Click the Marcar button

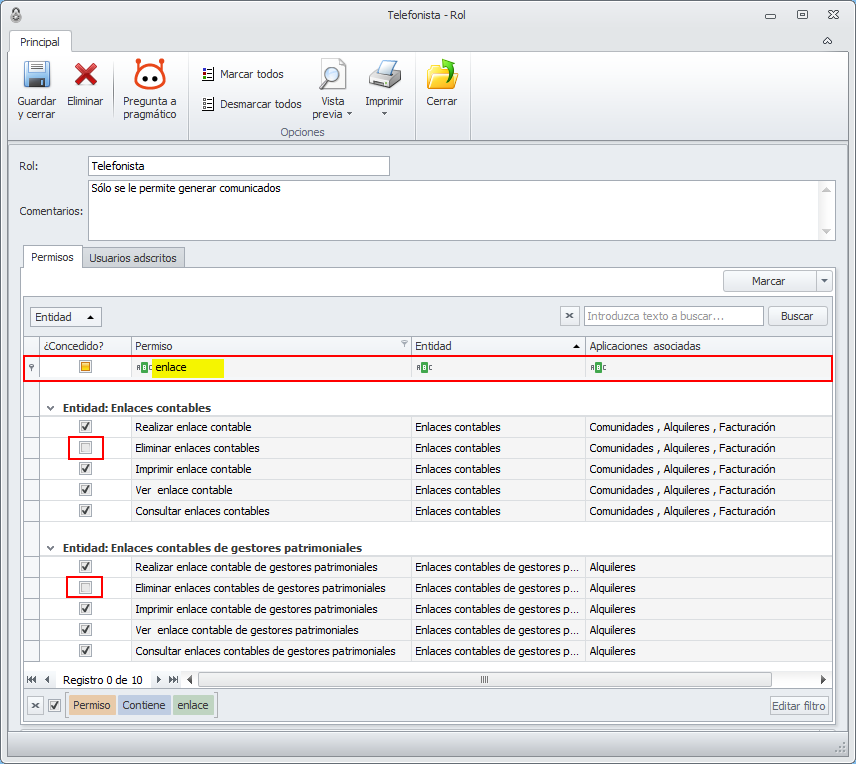(x=769, y=281)
